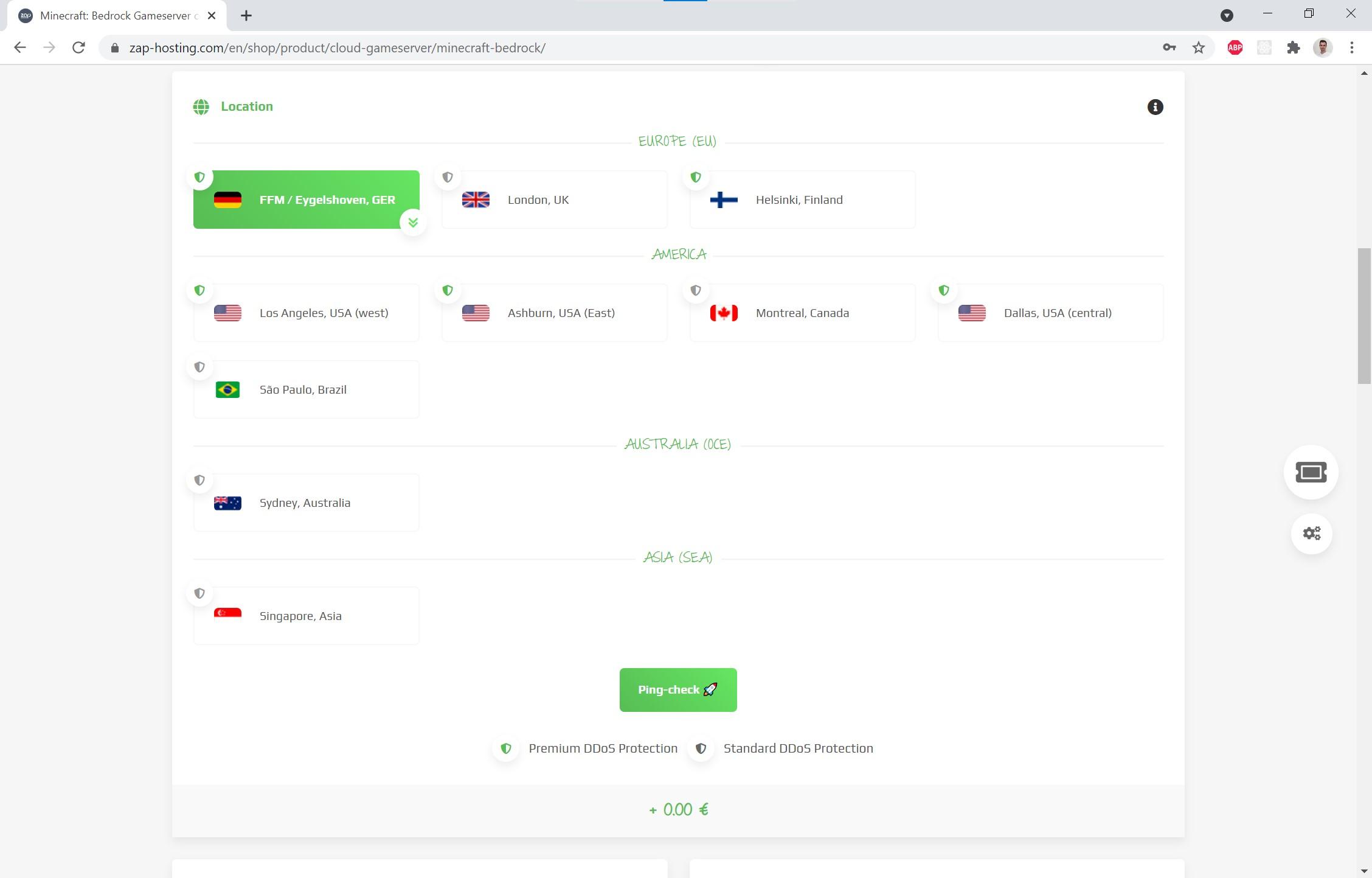Select Montreal, Canada location
This screenshot has width=1372, height=878.
(x=803, y=313)
